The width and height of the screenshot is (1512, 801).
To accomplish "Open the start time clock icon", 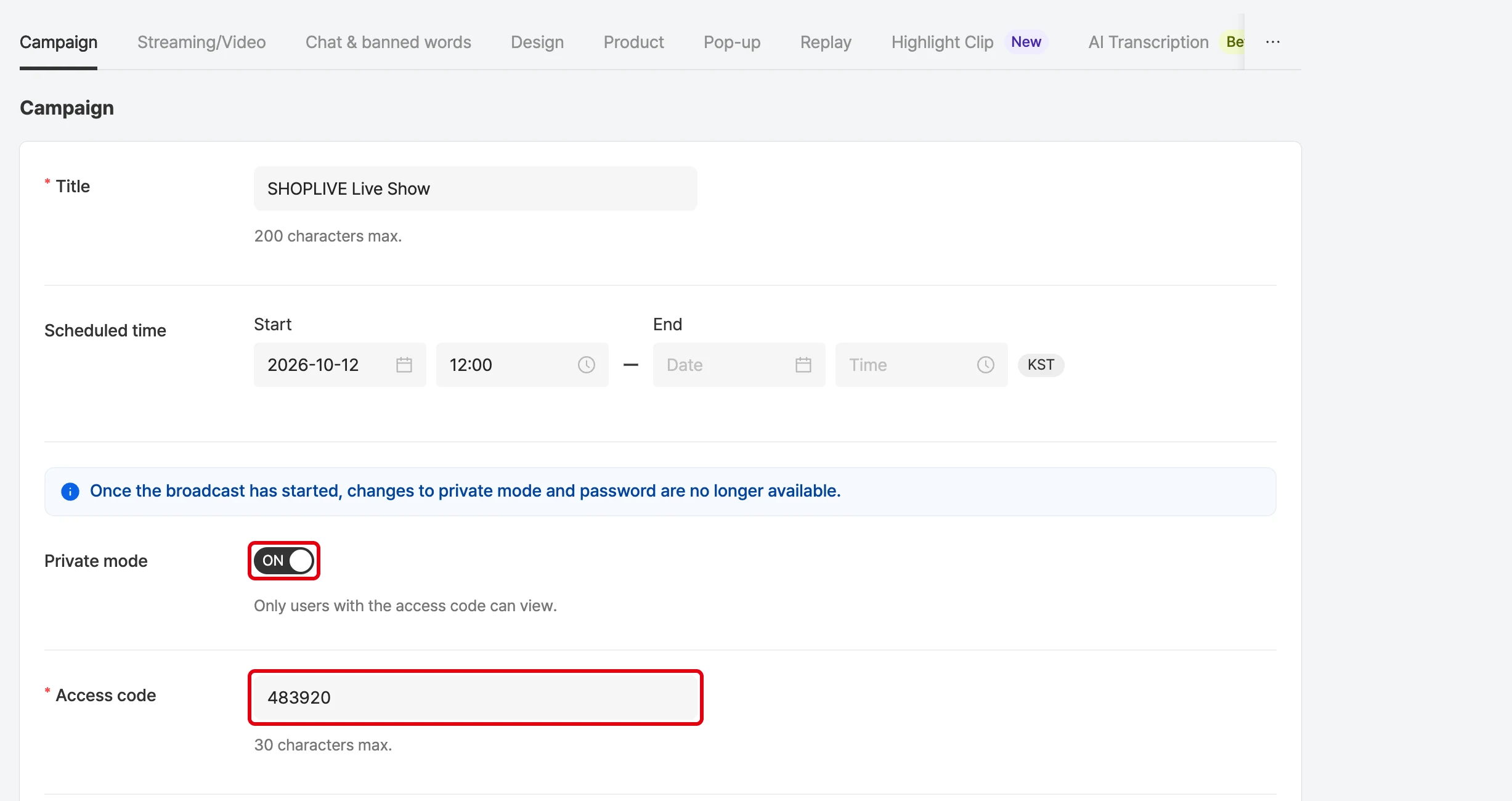I will pos(587,365).
